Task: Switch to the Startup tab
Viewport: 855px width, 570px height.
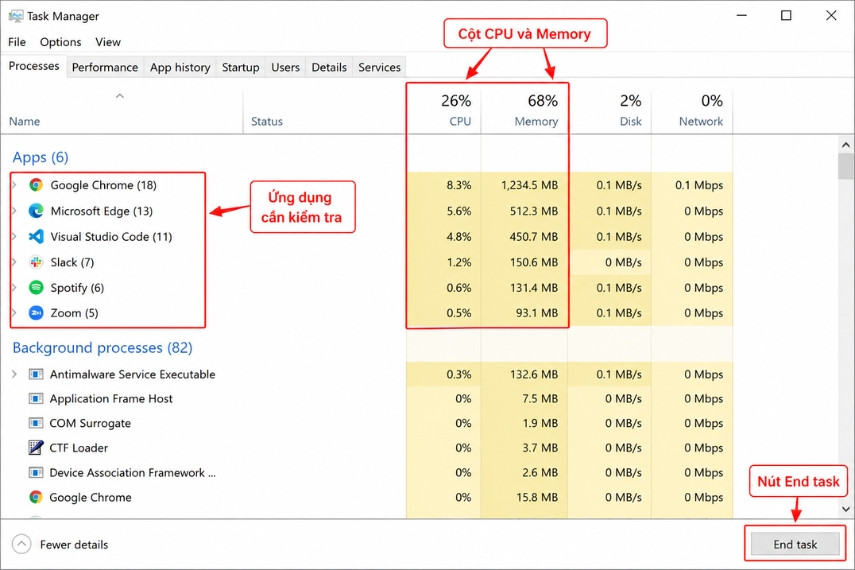Action: pos(240,67)
